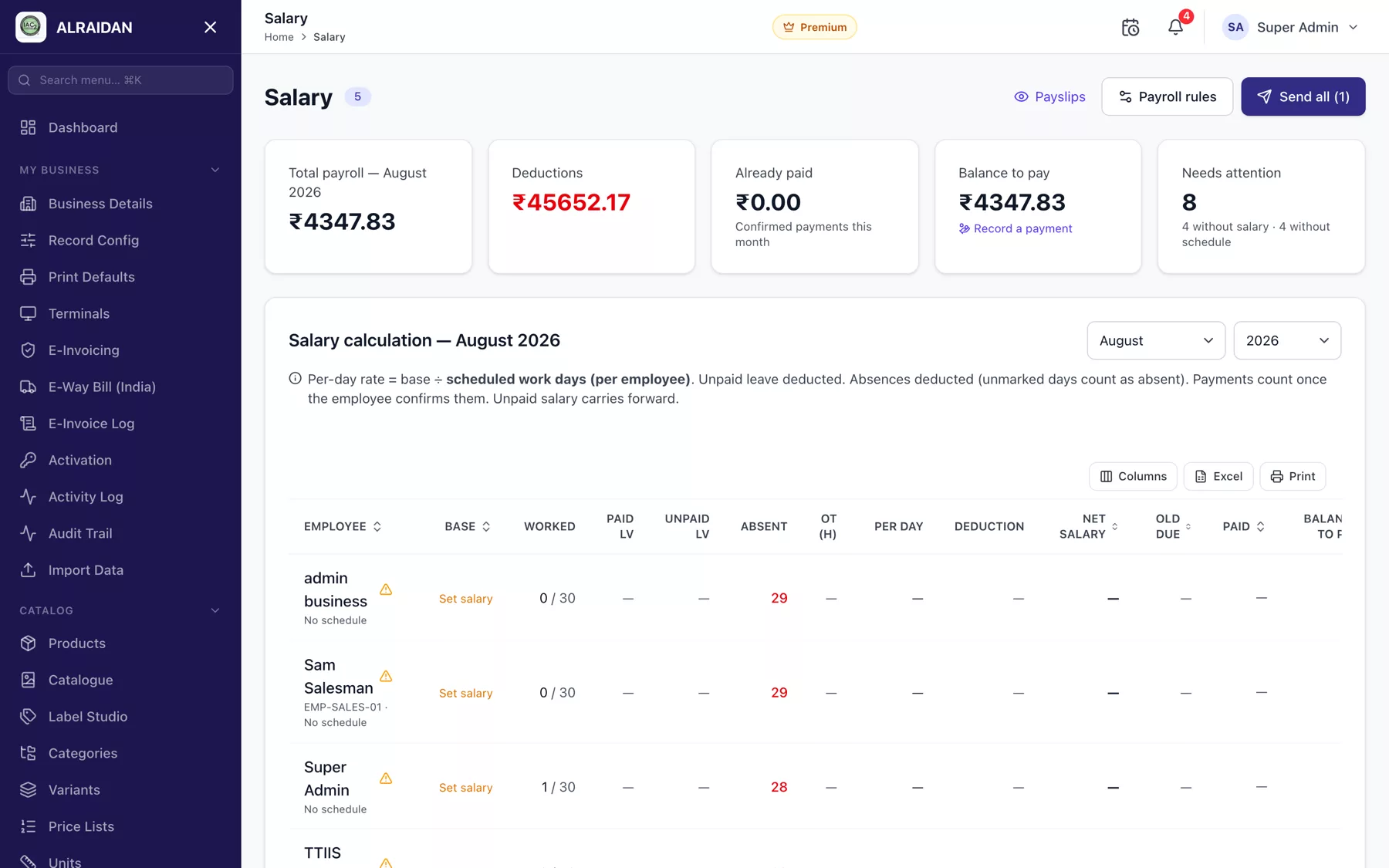
Task: Open the Columns chooser
Action: pyautogui.click(x=1133, y=476)
